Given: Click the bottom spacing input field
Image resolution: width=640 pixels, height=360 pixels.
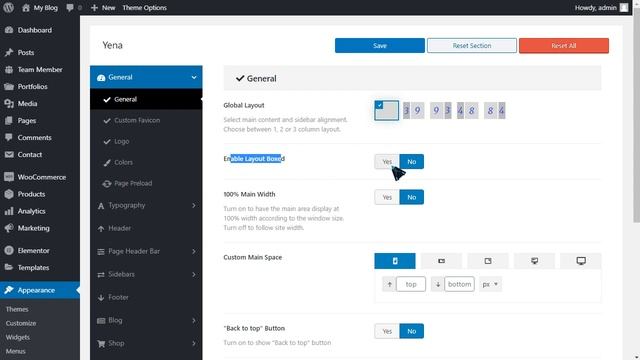Looking at the screenshot, I should coord(459,284).
